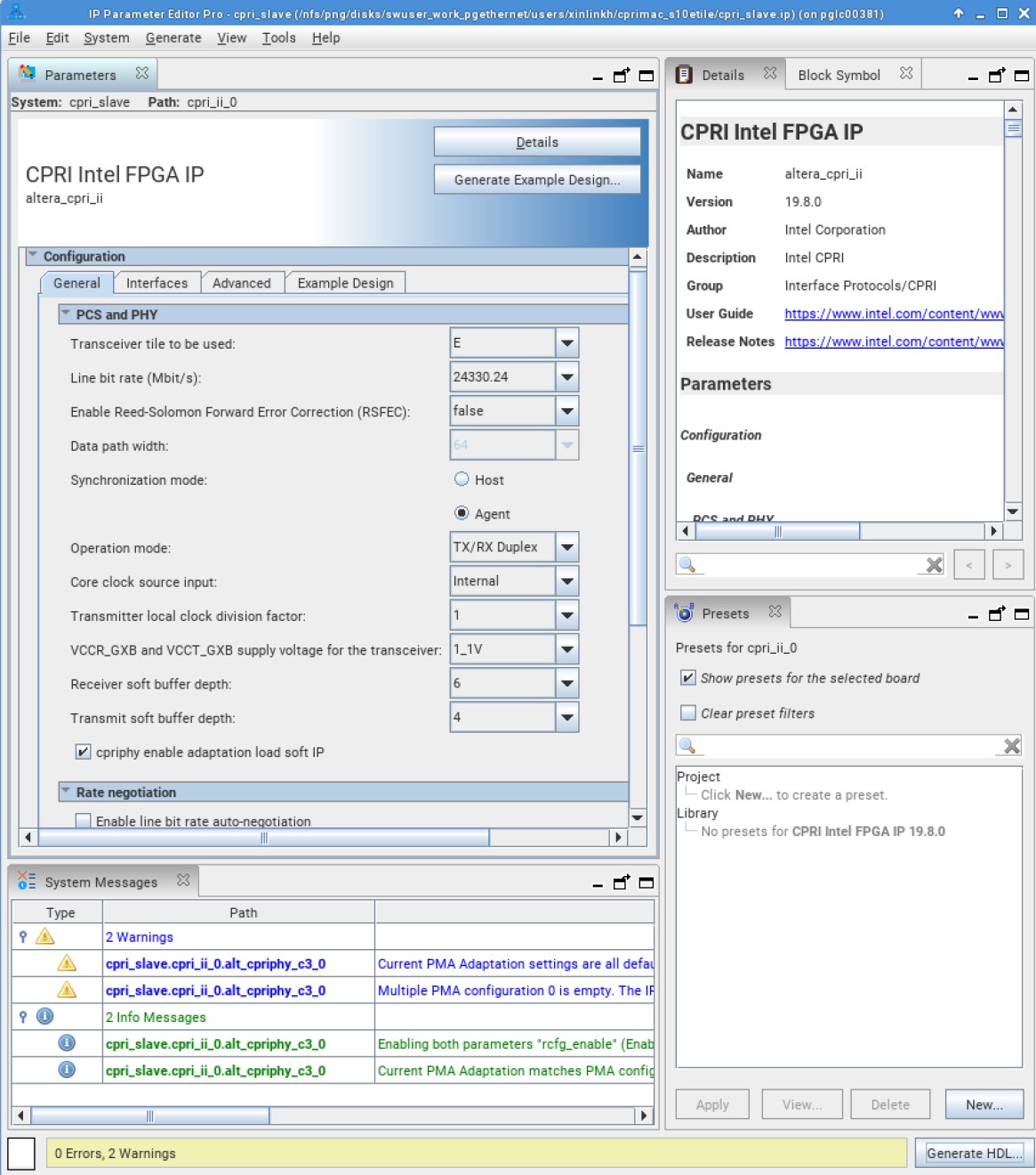The image size is (1036, 1175).
Task: Close the Parameters tab with its X icon
Action: point(142,74)
